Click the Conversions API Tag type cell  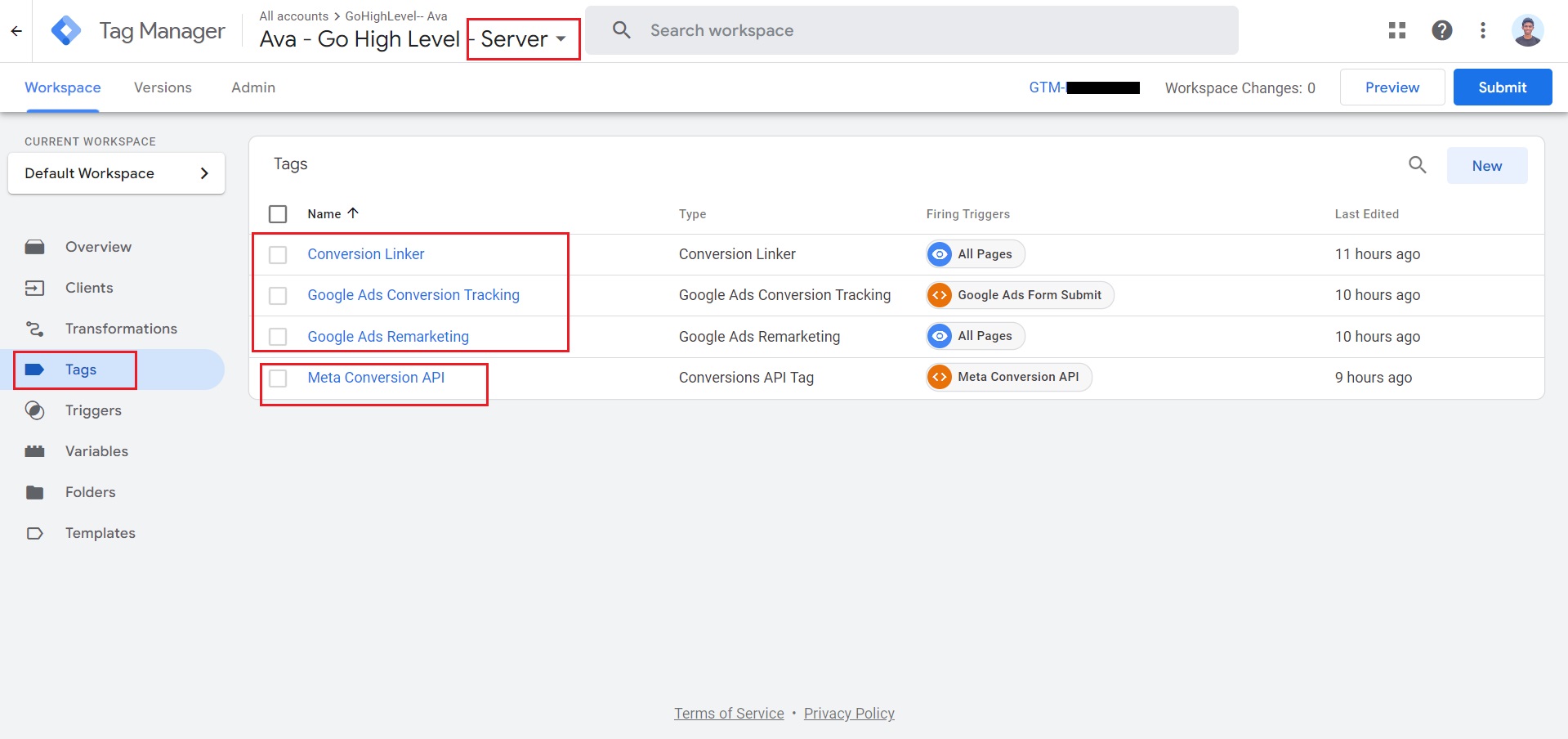(746, 378)
